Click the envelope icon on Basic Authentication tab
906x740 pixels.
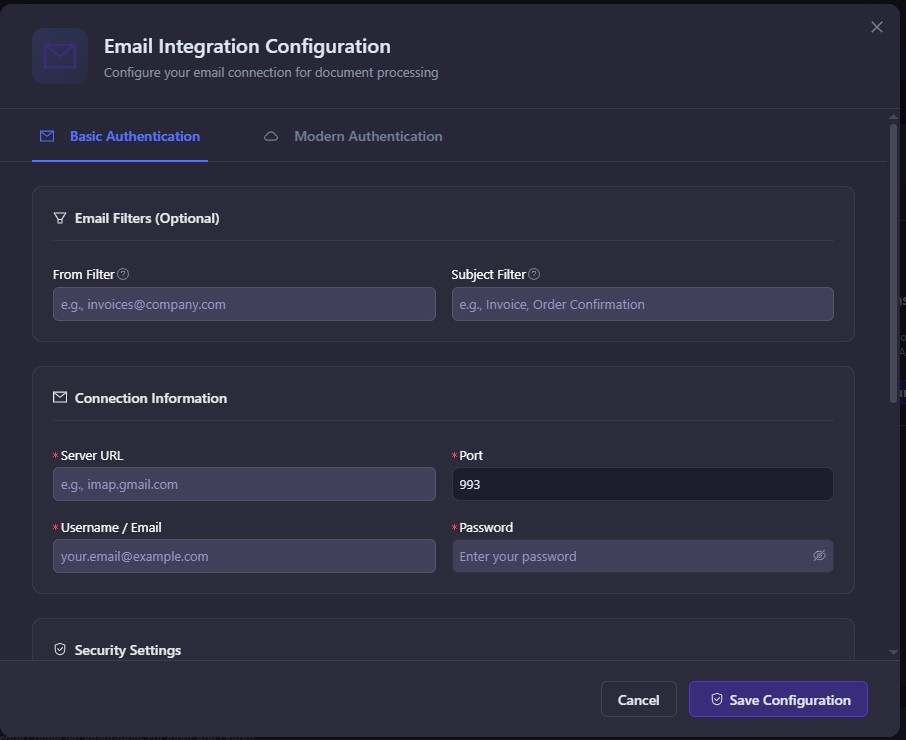coord(47,136)
